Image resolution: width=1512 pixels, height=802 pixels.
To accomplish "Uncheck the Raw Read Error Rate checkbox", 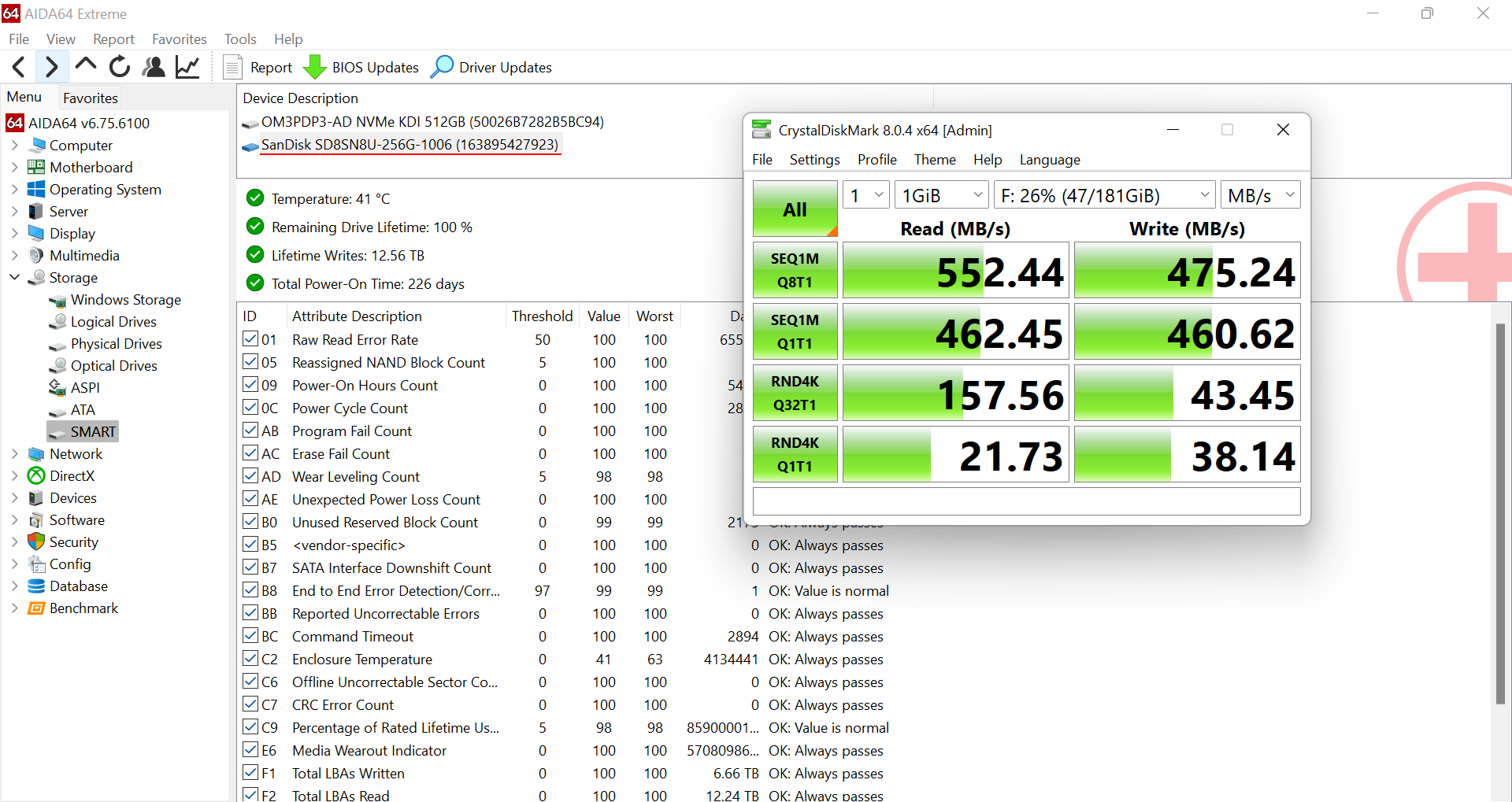I will pos(250,339).
